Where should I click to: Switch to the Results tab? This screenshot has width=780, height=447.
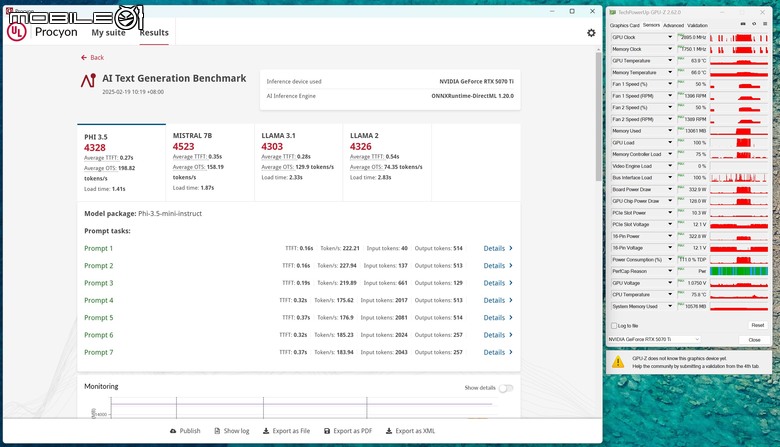point(154,33)
